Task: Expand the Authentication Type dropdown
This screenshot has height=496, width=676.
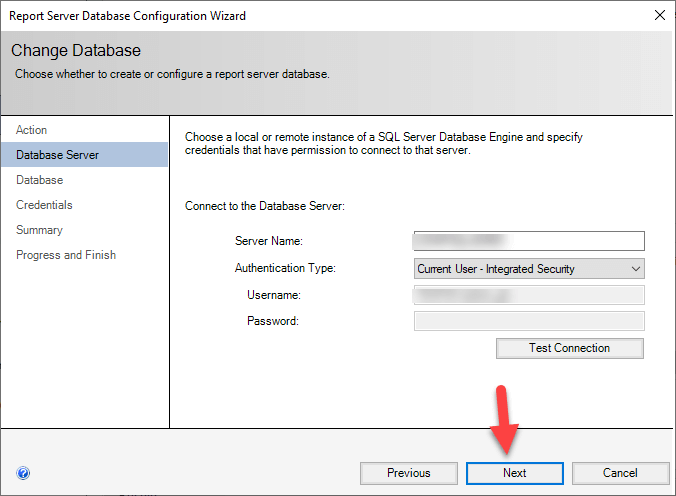Action: (x=529, y=268)
